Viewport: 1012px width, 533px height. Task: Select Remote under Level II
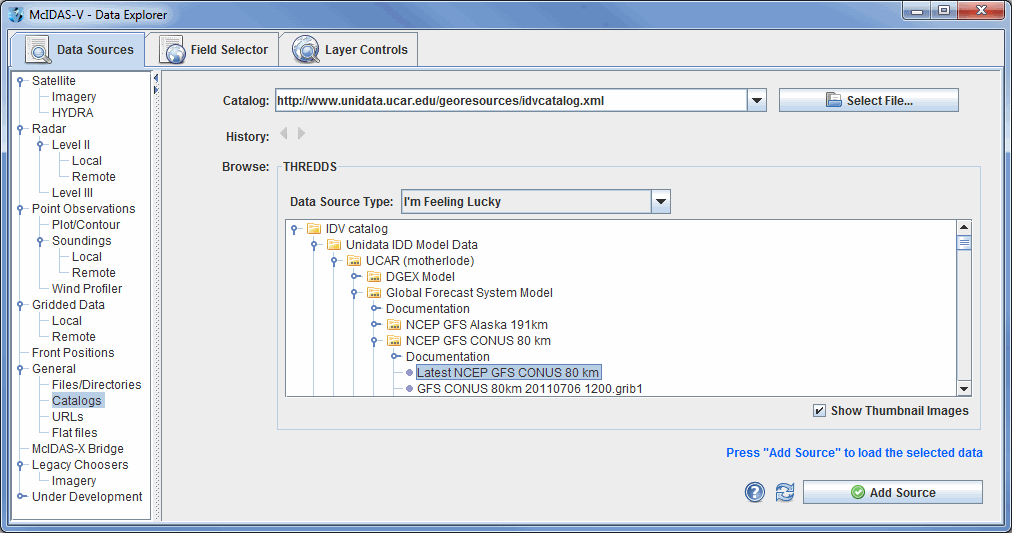(94, 177)
